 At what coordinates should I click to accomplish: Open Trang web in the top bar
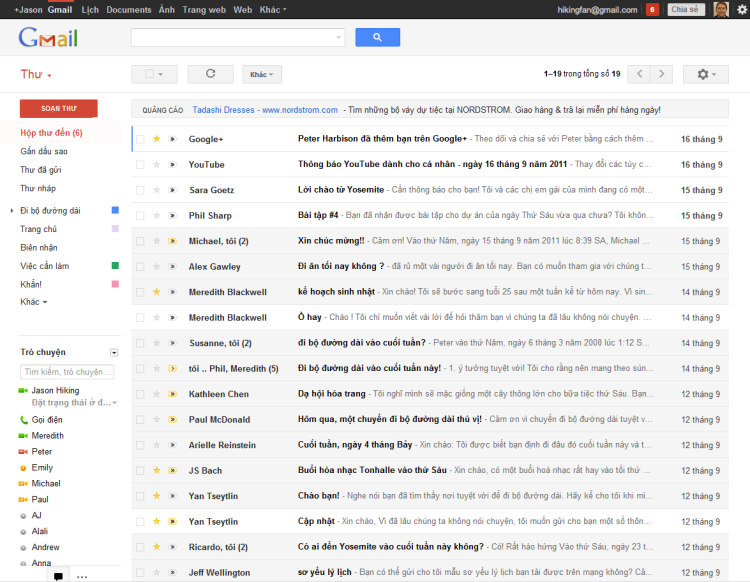tap(204, 10)
